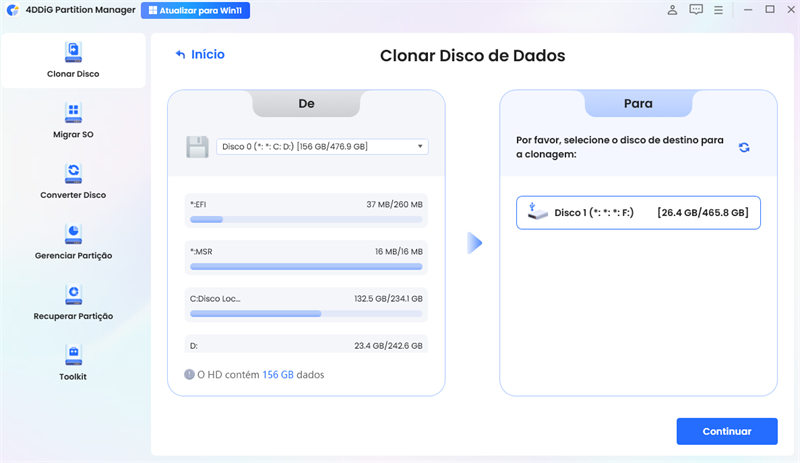Click Atualizar para Win11 button
Viewport: 800px width, 463px height.
(195, 10)
